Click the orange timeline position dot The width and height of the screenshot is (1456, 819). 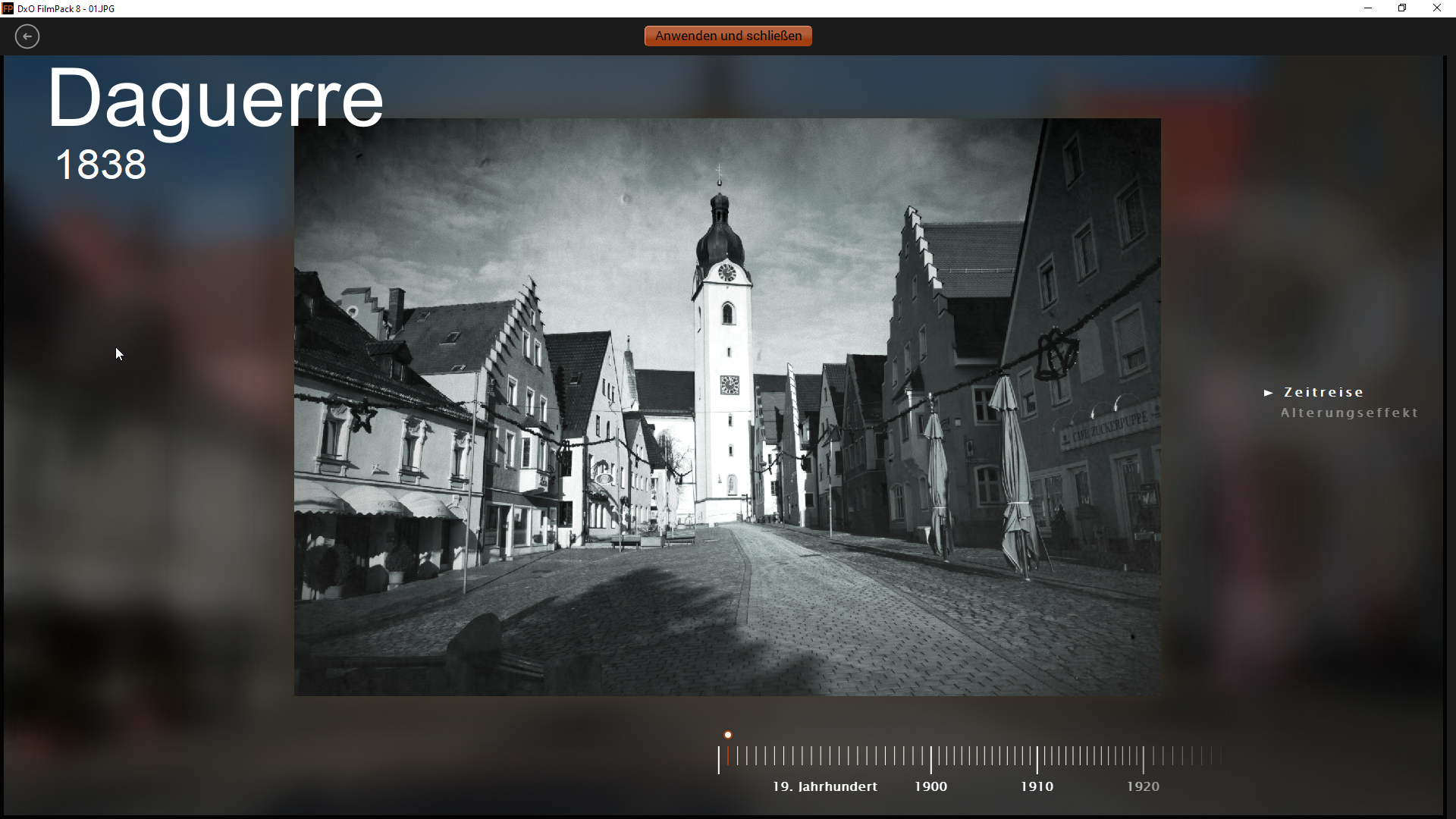[x=728, y=735]
